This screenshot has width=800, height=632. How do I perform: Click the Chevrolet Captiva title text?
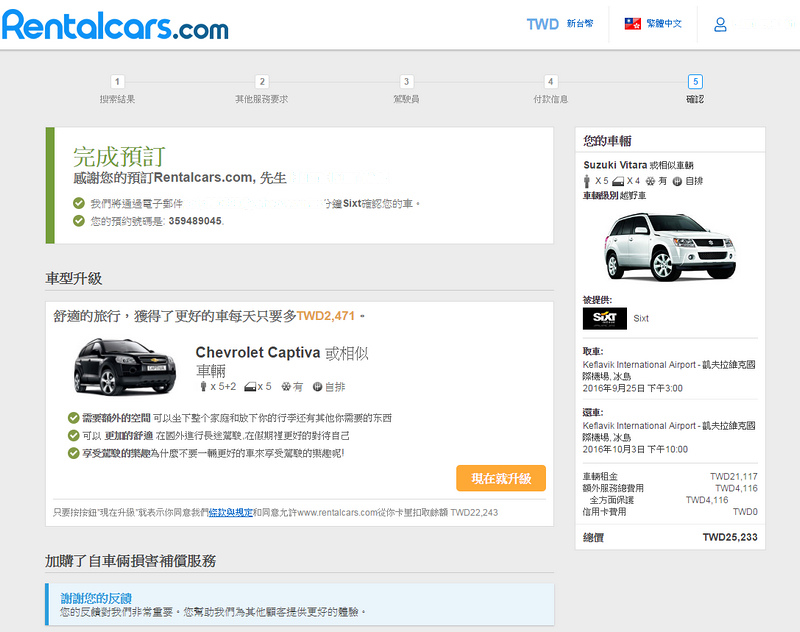258,352
